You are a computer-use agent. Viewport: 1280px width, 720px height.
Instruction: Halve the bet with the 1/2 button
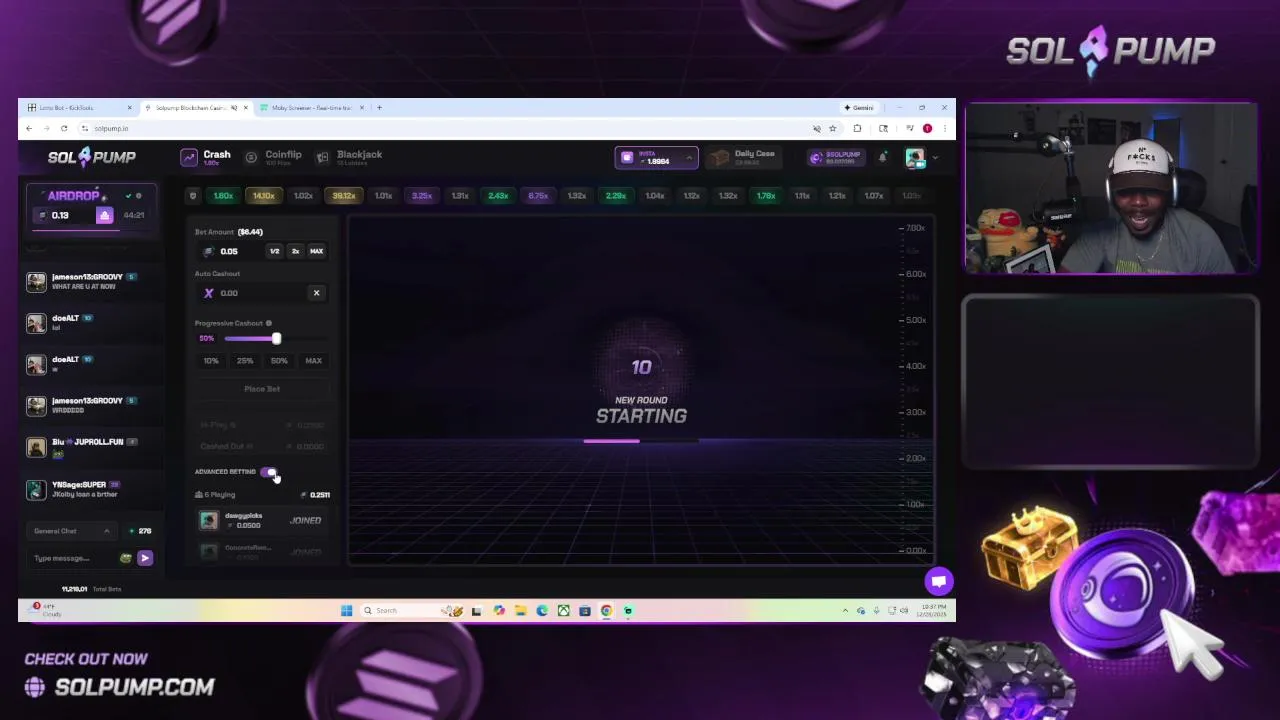coord(274,252)
